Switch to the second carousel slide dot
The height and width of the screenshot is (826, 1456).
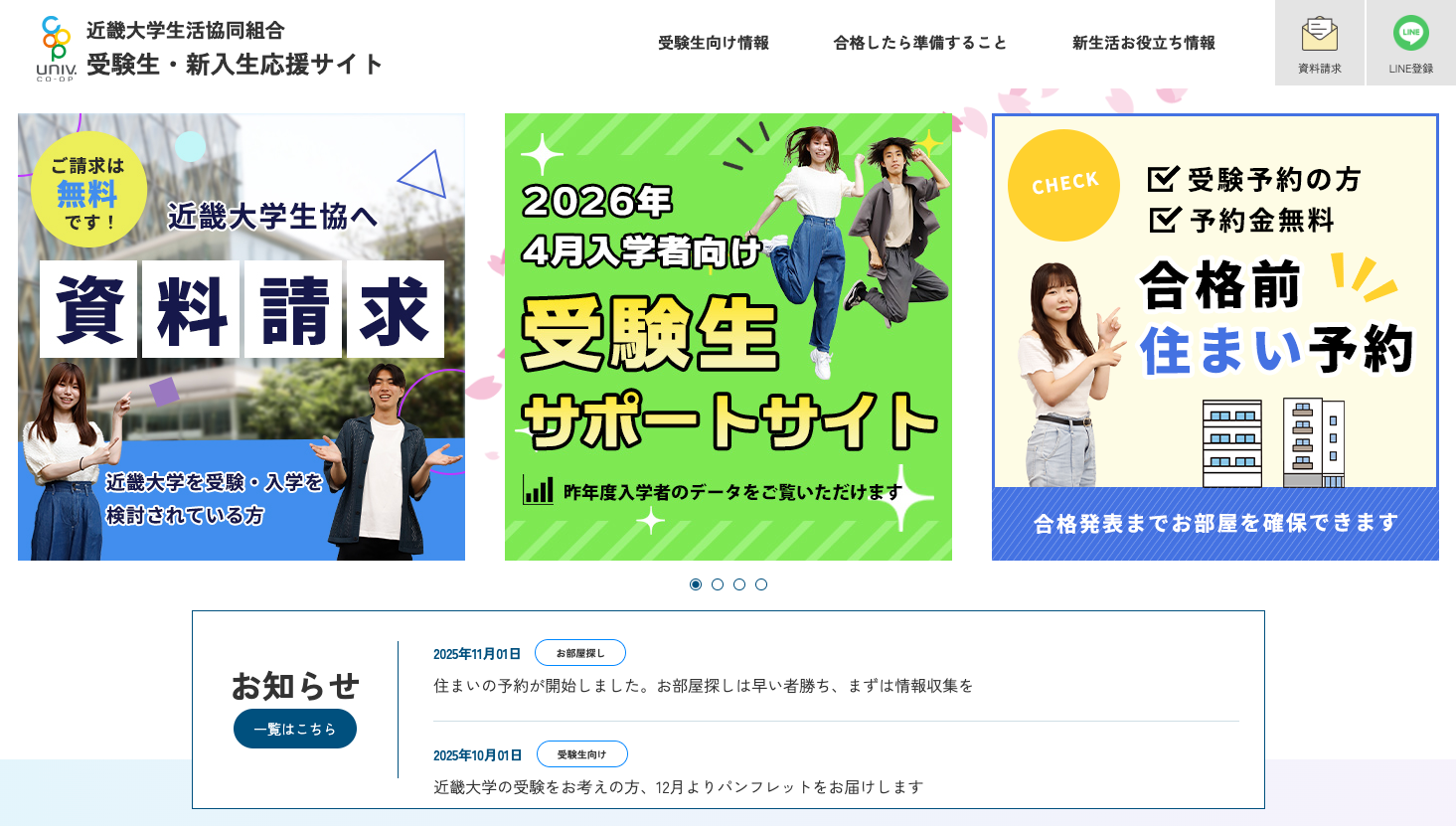point(718,584)
